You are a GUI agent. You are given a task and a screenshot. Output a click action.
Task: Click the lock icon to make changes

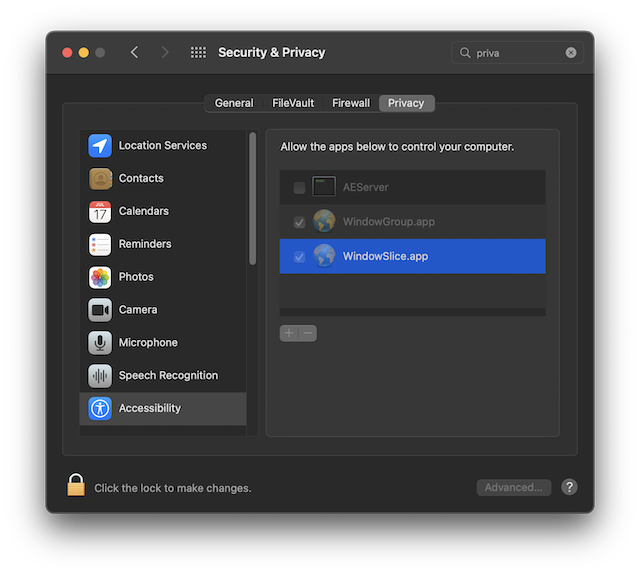coord(76,486)
